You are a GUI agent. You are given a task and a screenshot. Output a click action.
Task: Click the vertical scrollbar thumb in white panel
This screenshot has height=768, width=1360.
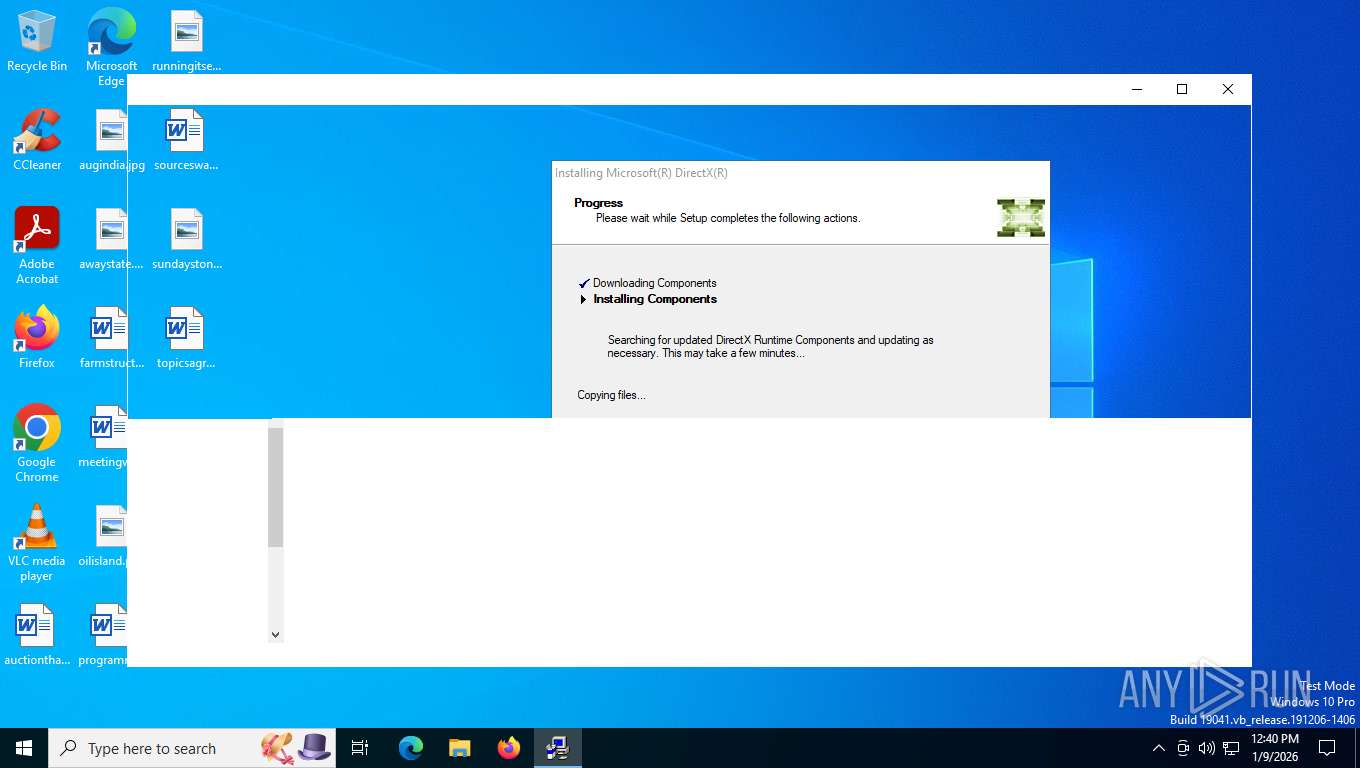click(x=276, y=486)
